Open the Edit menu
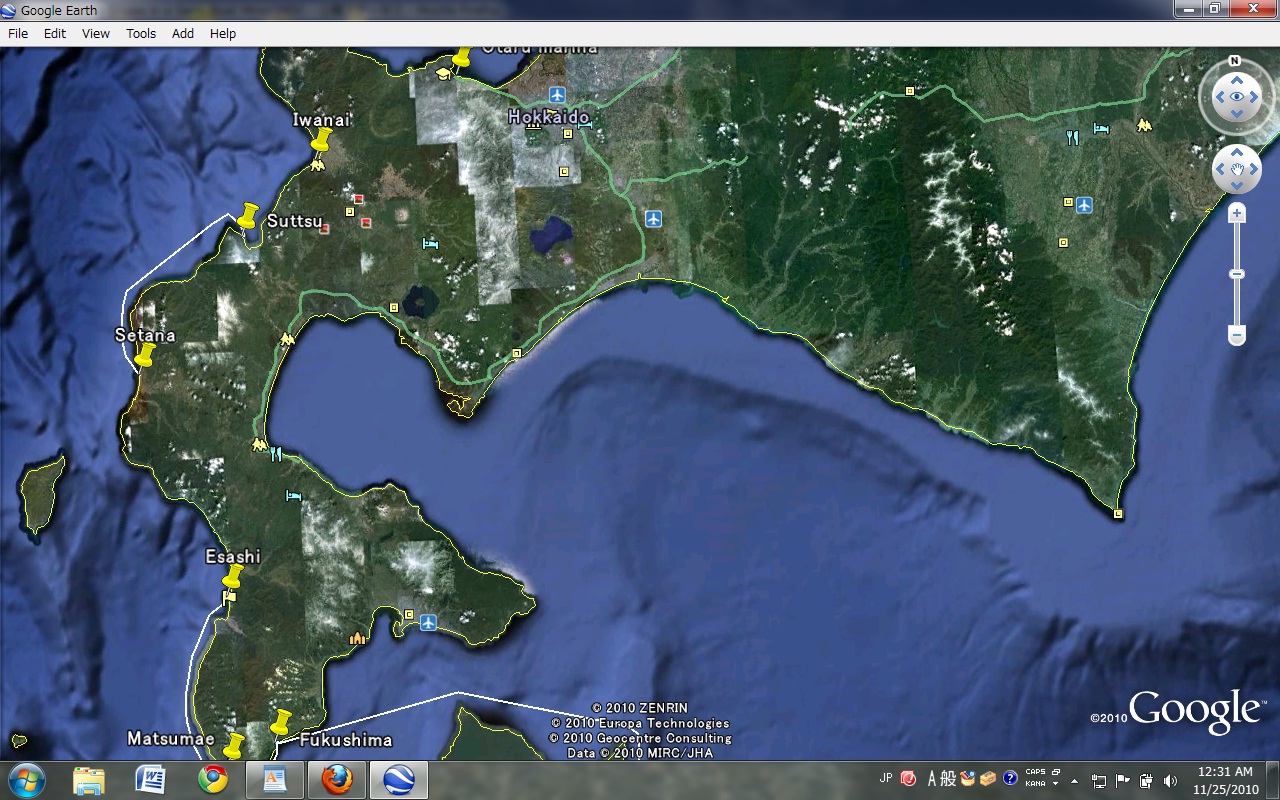The width and height of the screenshot is (1280, 800). point(55,33)
